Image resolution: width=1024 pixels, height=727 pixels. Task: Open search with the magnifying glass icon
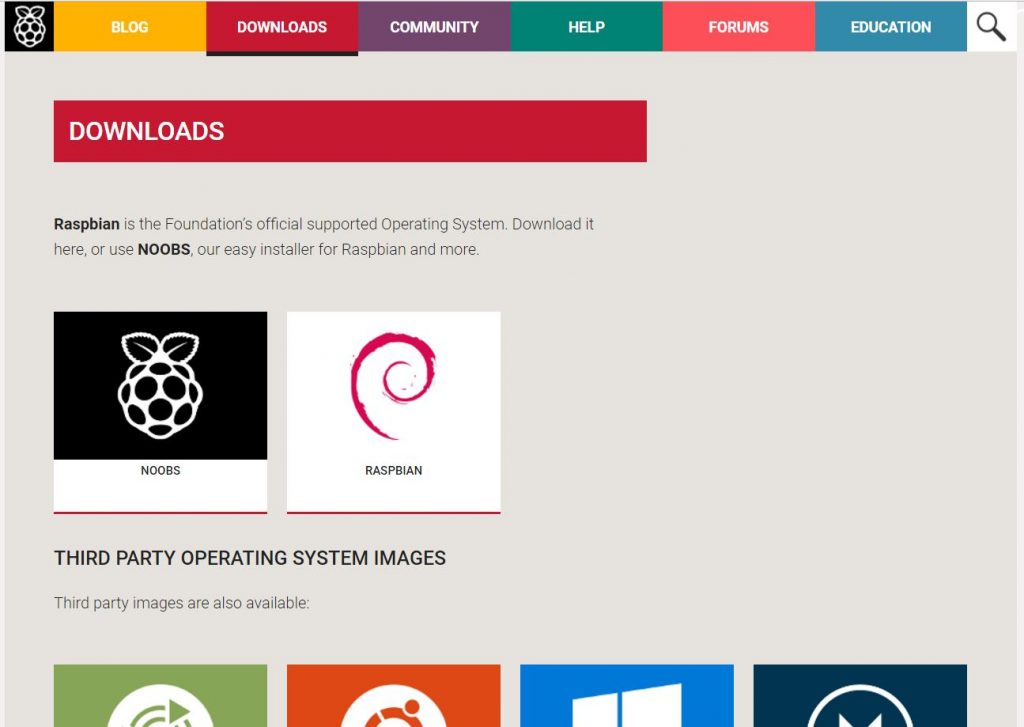pos(991,27)
